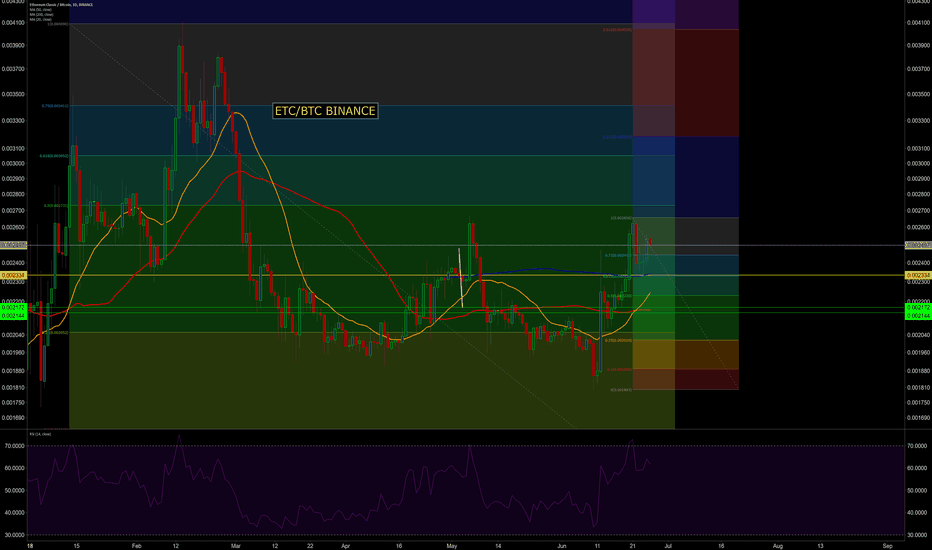This screenshot has height=550, width=932.
Task: Click the 0.003500 price on the left axis
Action: [x=13, y=94]
